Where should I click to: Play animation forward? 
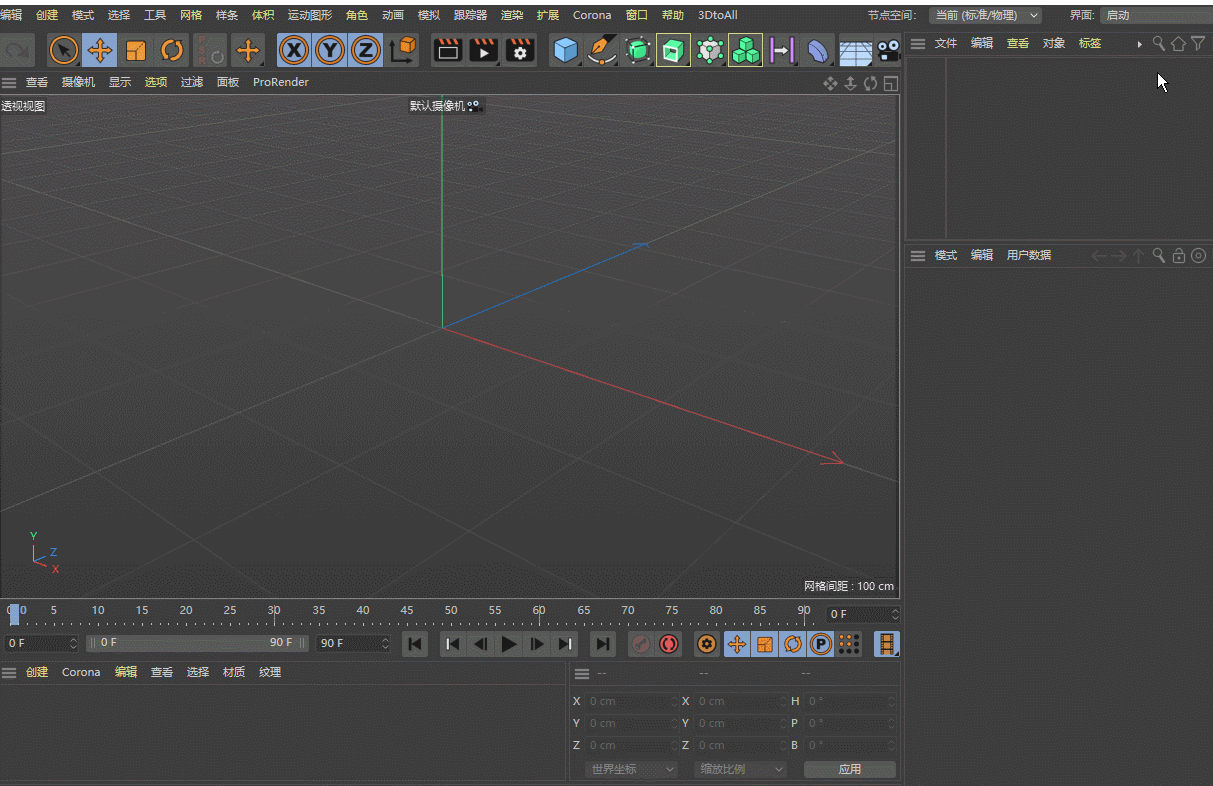point(509,644)
